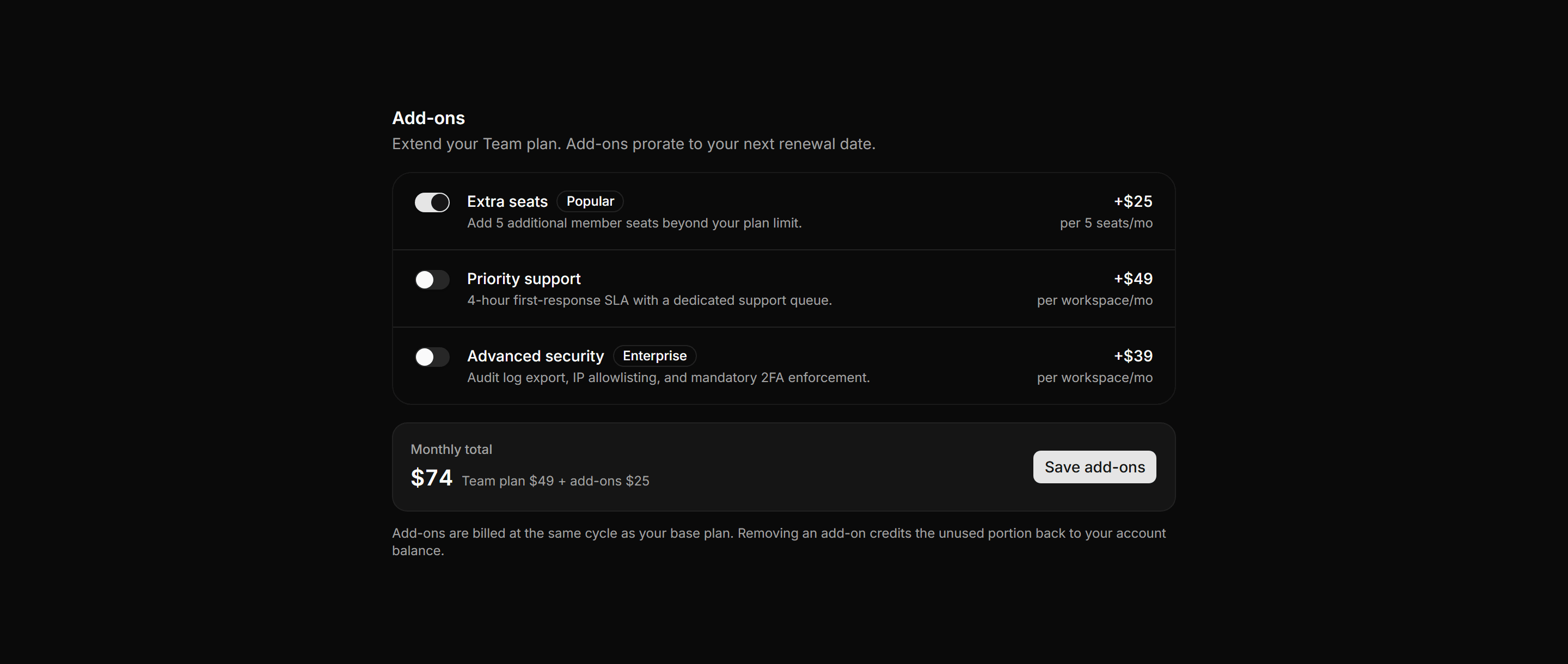Screen dimensions: 1568x664
Task: Click the 'Monthly total' label
Action: click(x=451, y=449)
